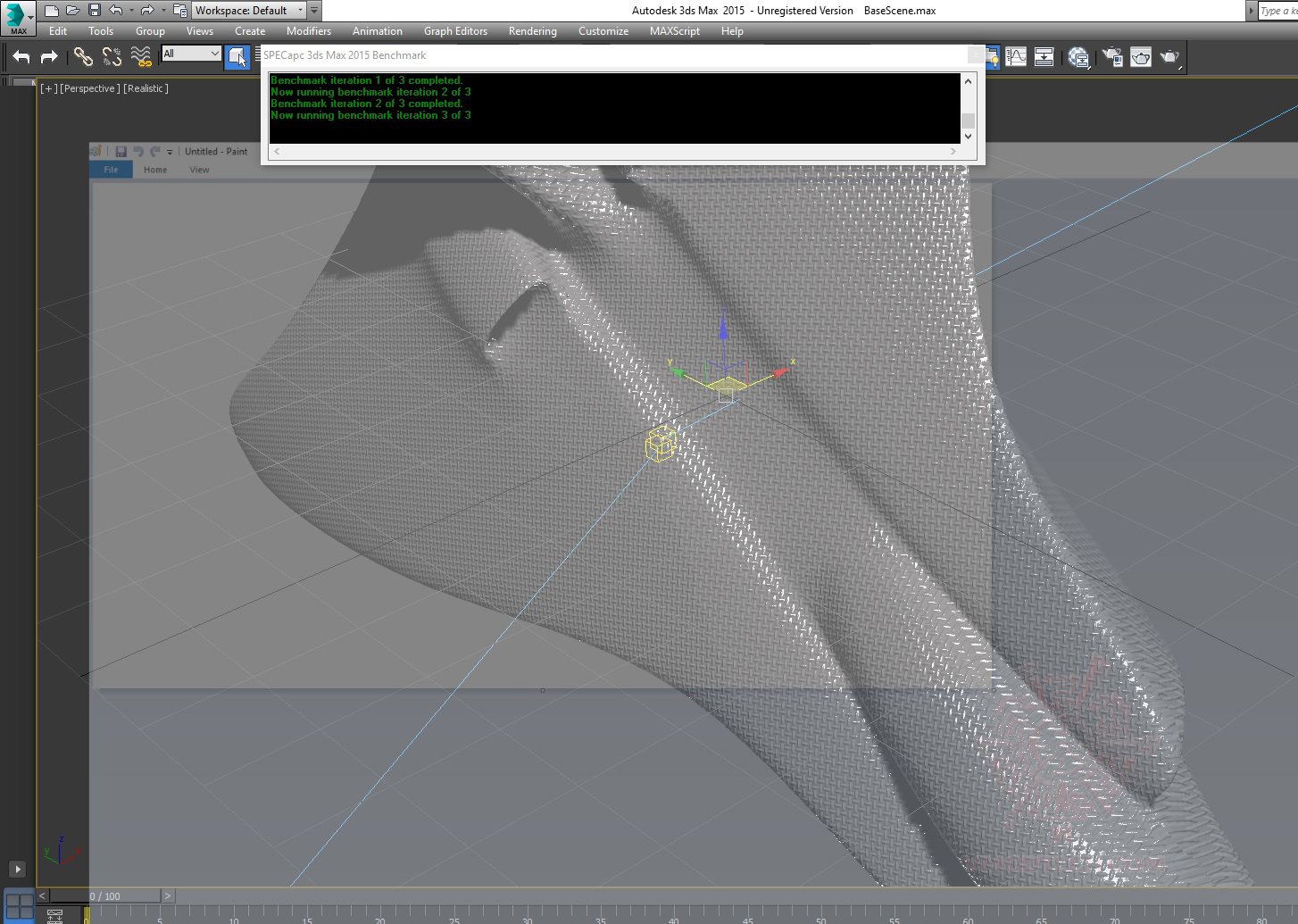The height and width of the screenshot is (924, 1298).
Task: Click the Paint window File tab
Action: (111, 170)
